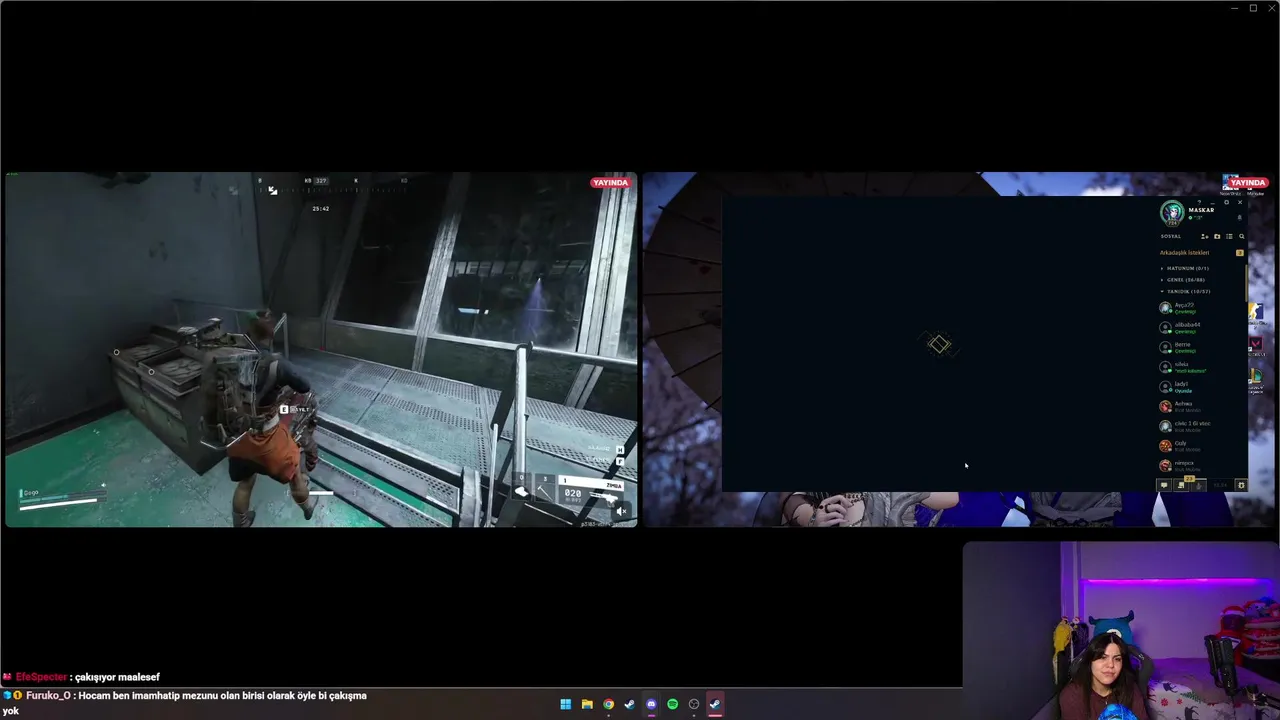Click the new folder icon in social panel
Screen dimensions: 1280x720
[1217, 236]
